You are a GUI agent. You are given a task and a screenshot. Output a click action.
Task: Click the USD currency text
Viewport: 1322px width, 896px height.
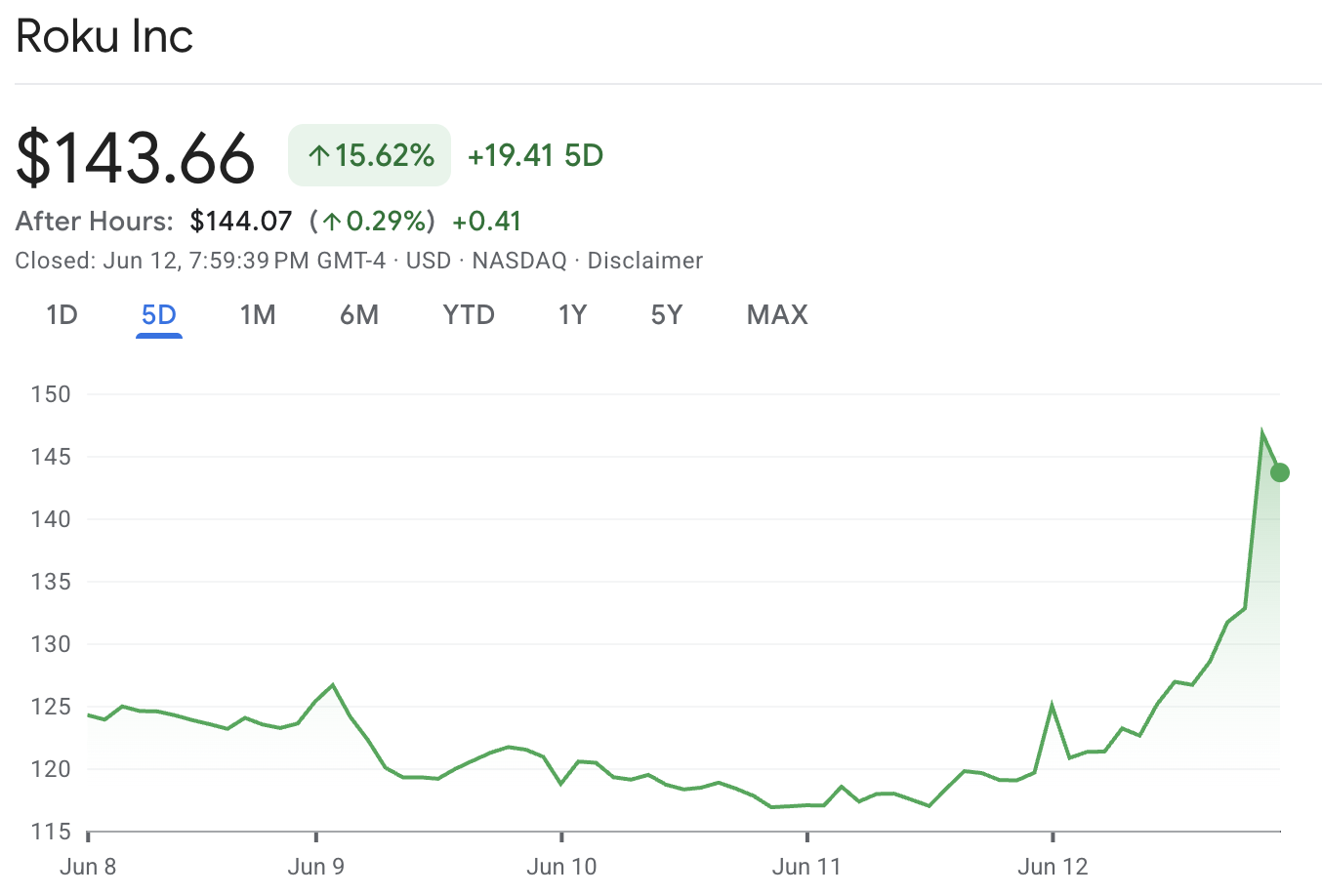coord(429,261)
